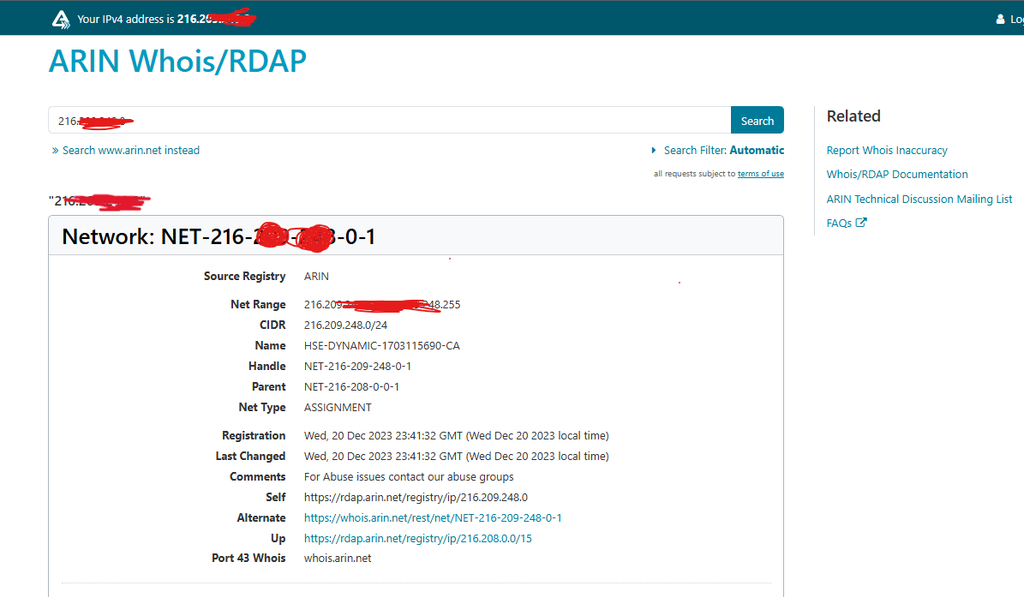Open external link icon next to FAQs
Image resolution: width=1024 pixels, height=597 pixels.
(x=861, y=223)
